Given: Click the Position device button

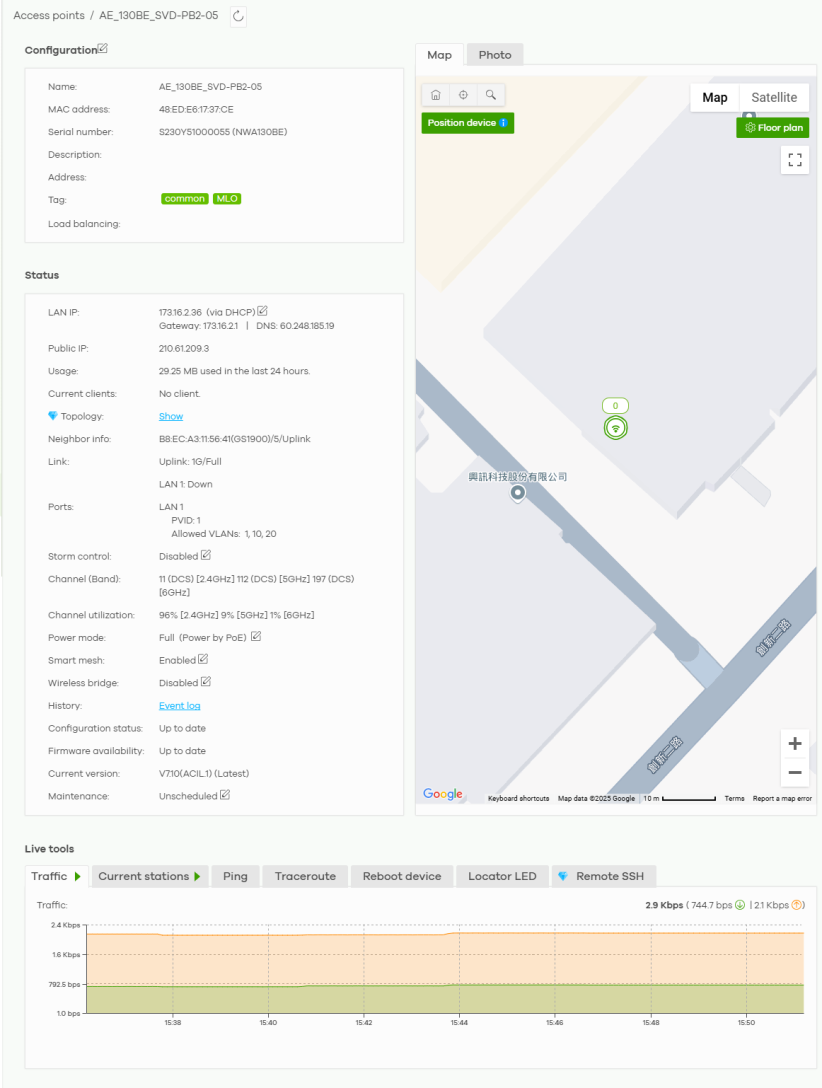Looking at the screenshot, I should pyautogui.click(x=467, y=123).
